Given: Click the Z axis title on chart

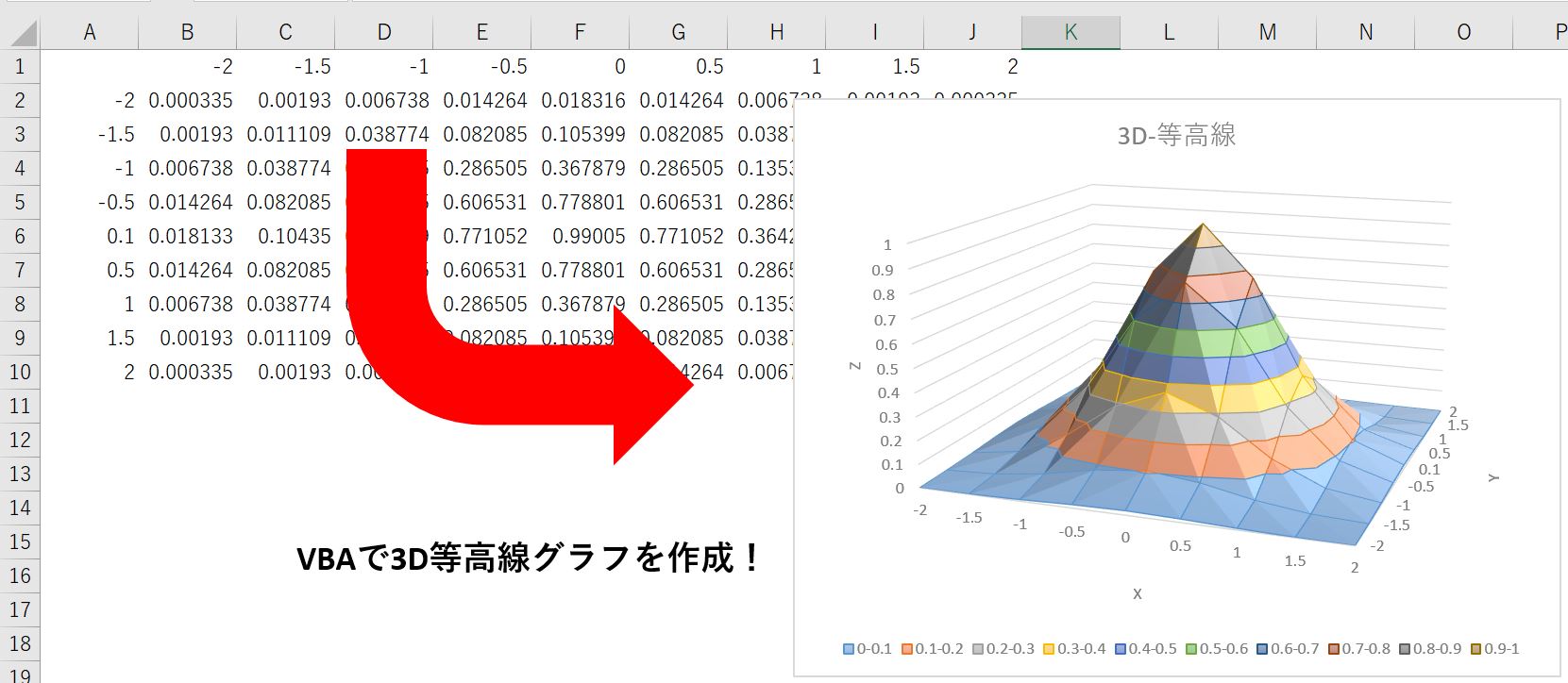Looking at the screenshot, I should 854,366.
